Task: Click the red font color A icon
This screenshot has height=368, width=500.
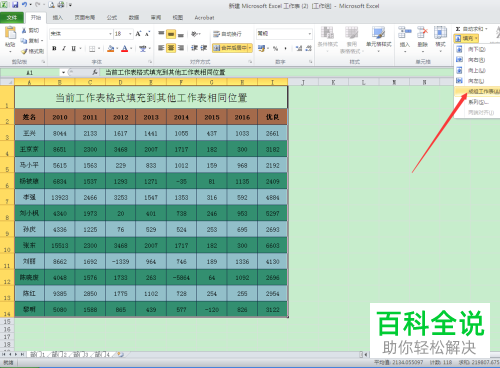Action: [125, 49]
